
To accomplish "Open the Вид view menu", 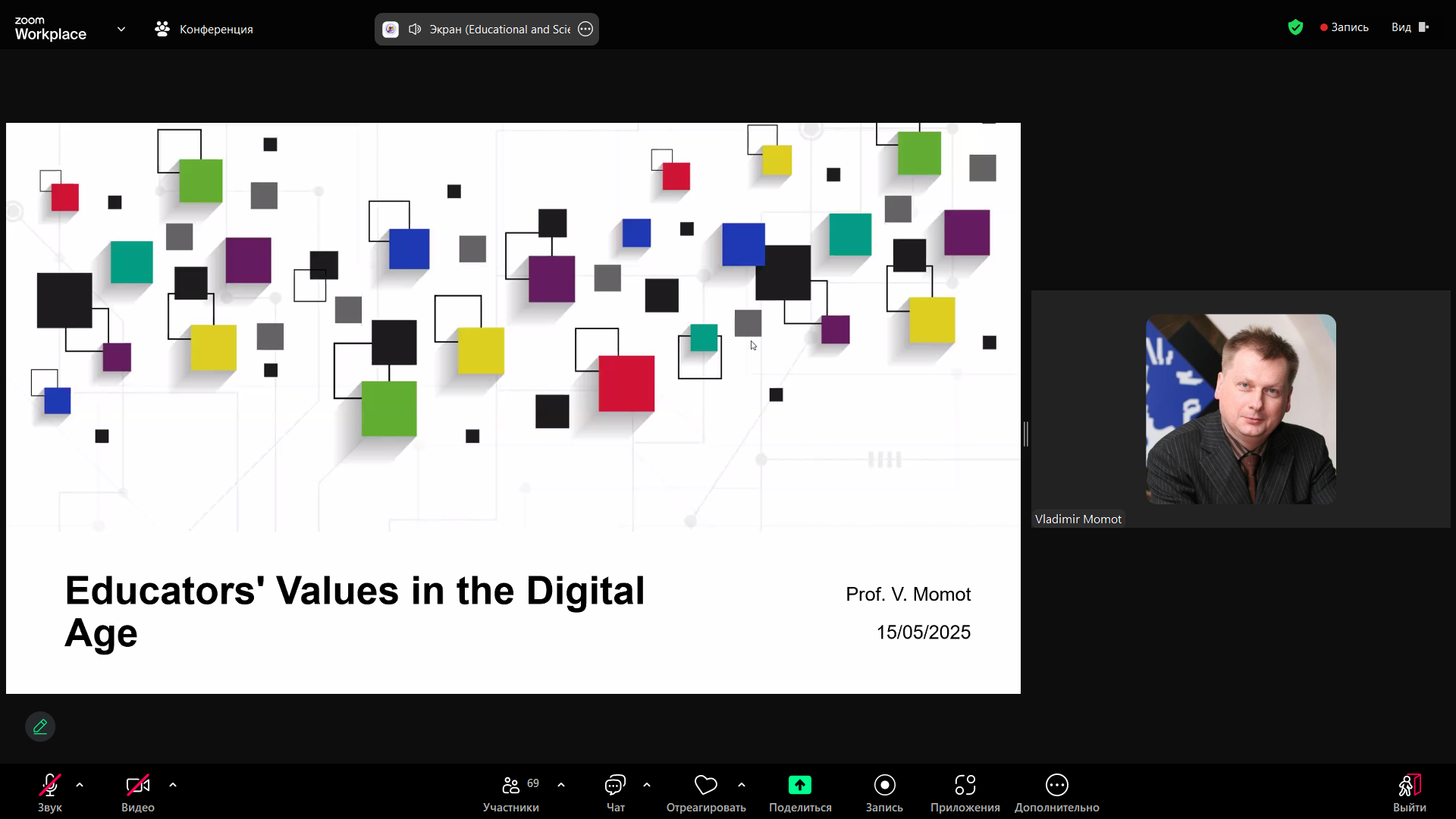I will [1409, 27].
